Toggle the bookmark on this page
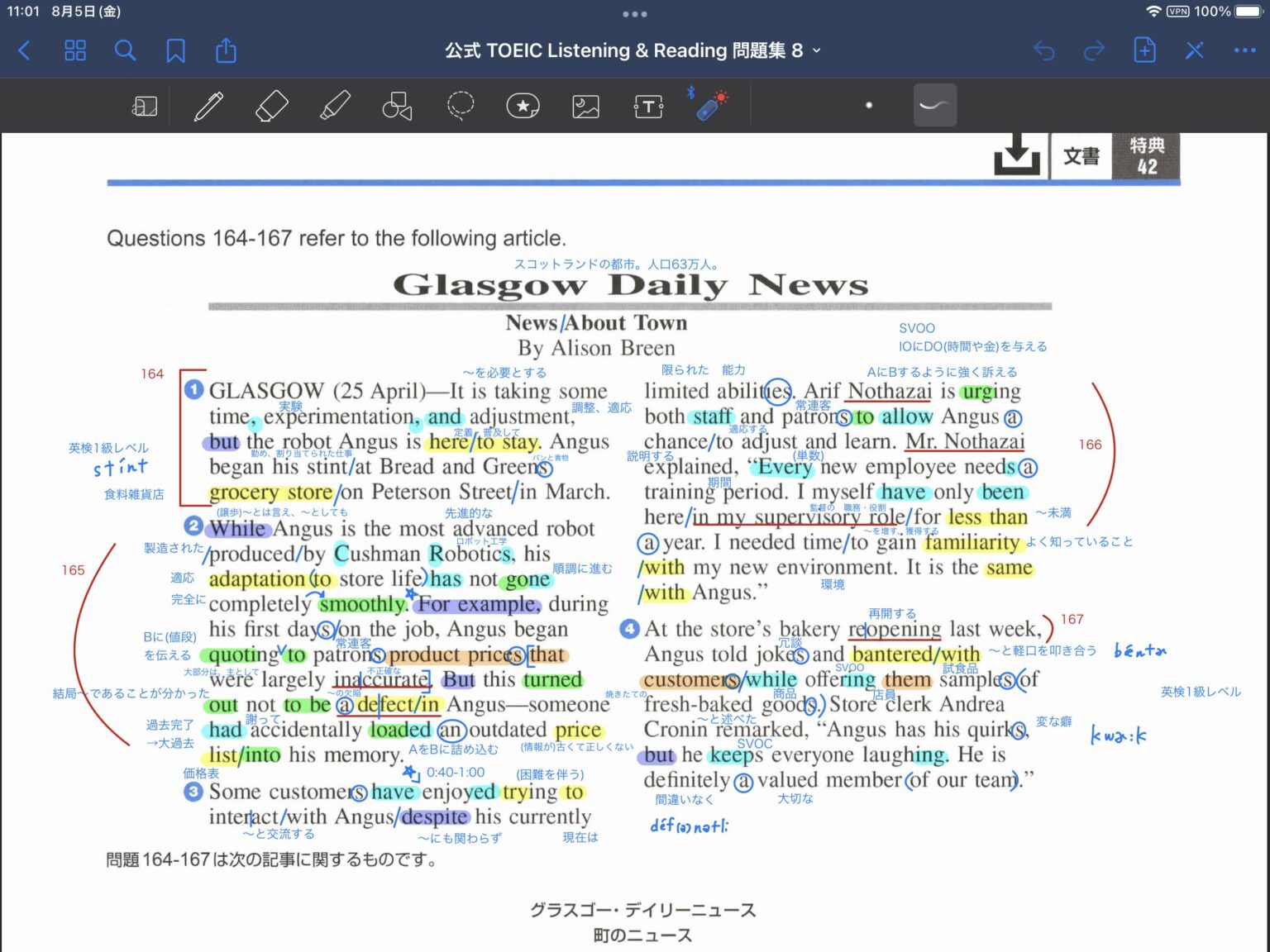This screenshot has height=952, width=1270. (x=175, y=50)
